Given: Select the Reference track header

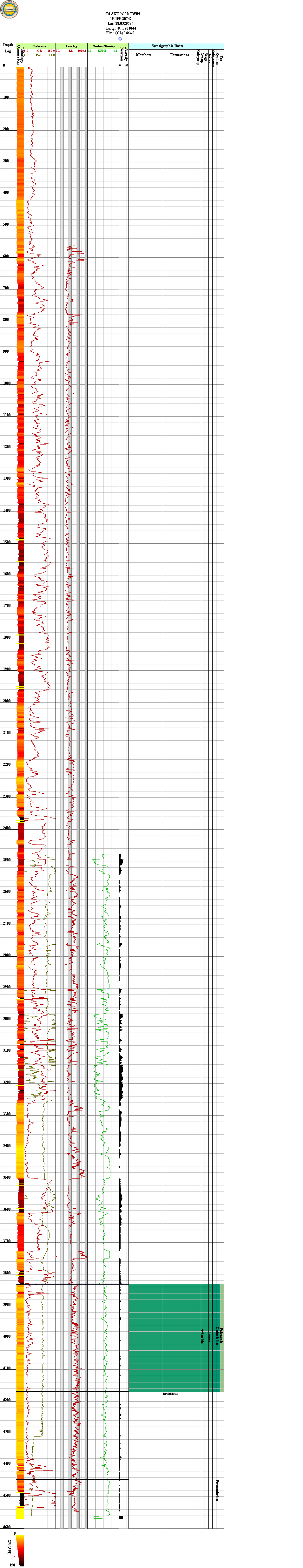Looking at the screenshot, I should tap(40, 46).
